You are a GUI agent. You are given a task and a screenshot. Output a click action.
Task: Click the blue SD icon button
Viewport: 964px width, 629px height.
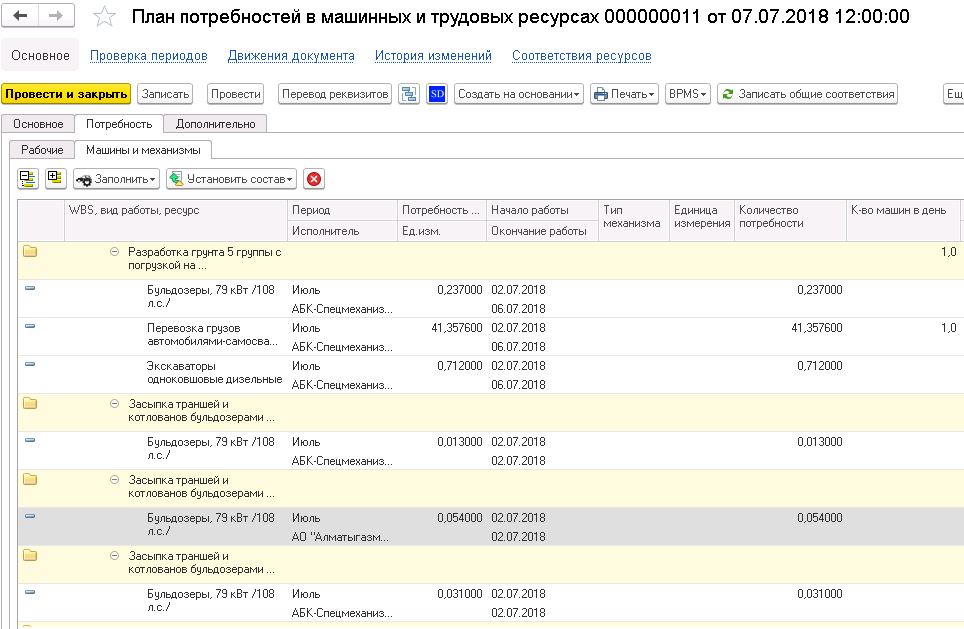click(x=436, y=94)
